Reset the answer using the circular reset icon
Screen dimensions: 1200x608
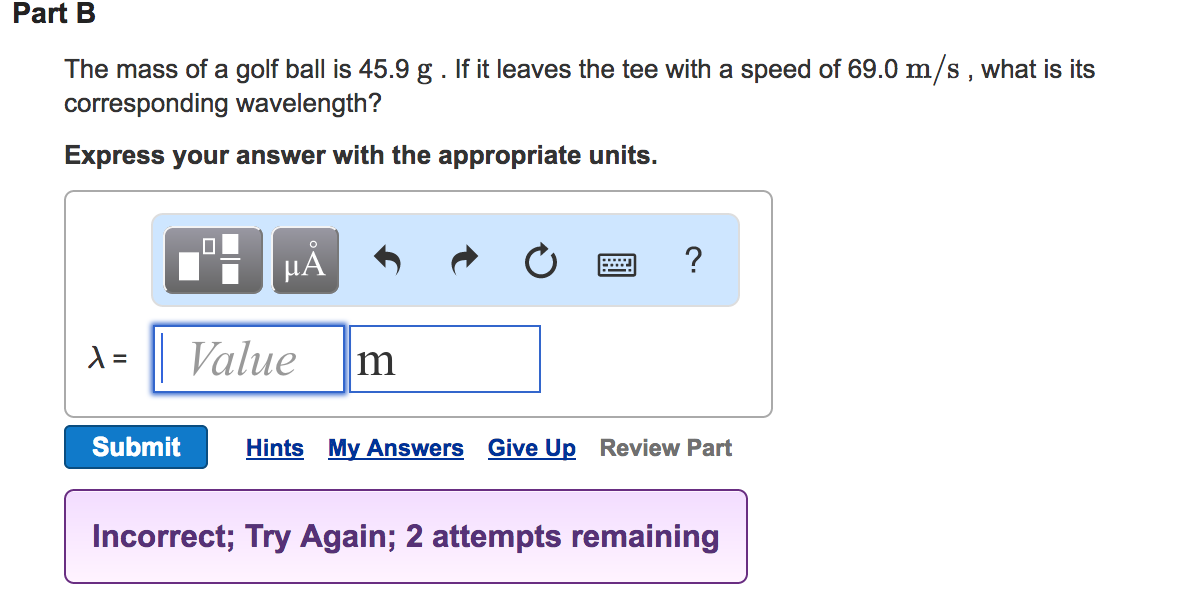coord(540,260)
